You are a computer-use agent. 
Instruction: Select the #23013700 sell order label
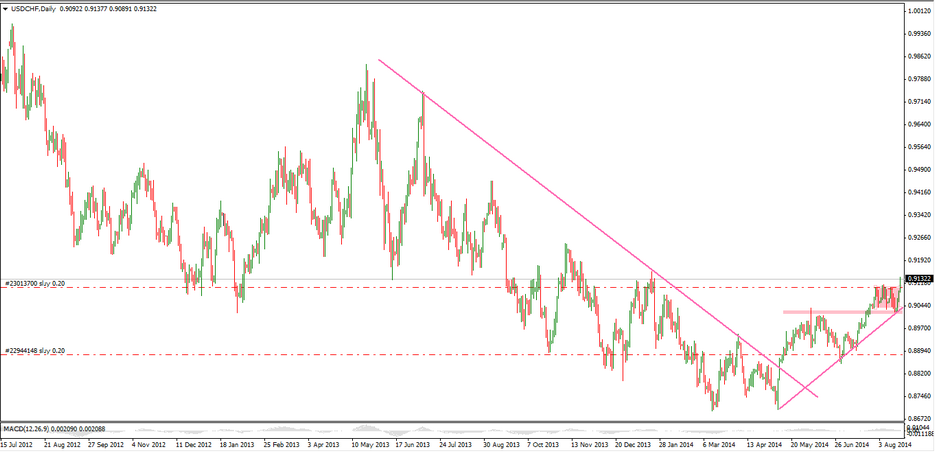35,283
